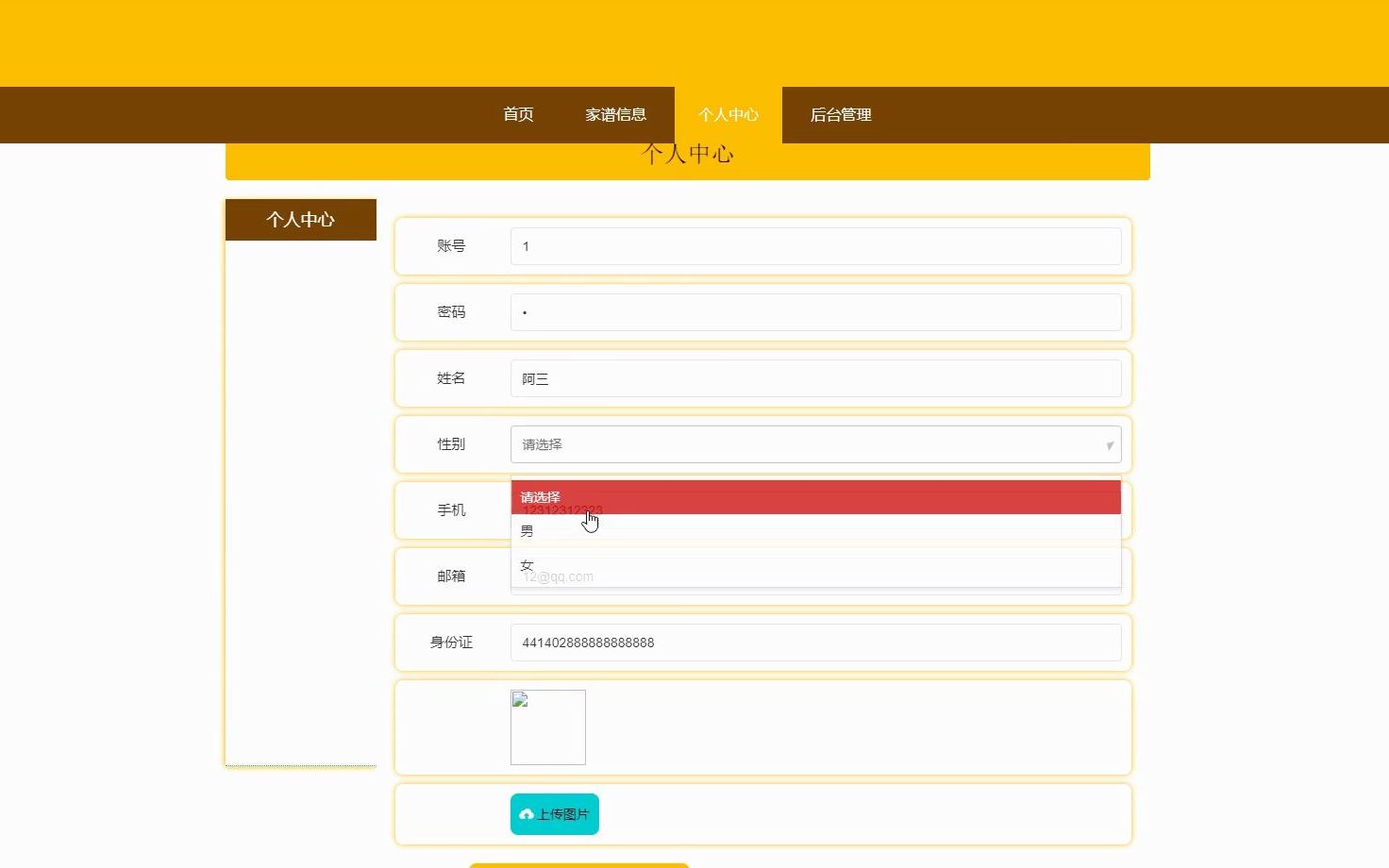Click the 手机 field label
The height and width of the screenshot is (868, 1389).
[451, 509]
